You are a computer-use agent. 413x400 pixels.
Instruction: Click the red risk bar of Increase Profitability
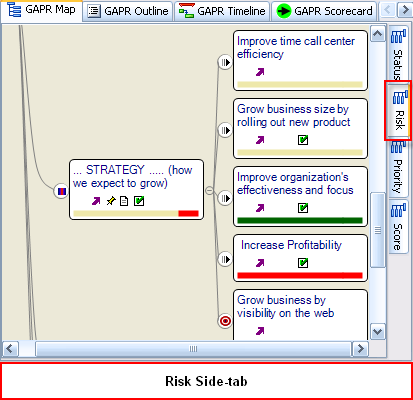300,275
